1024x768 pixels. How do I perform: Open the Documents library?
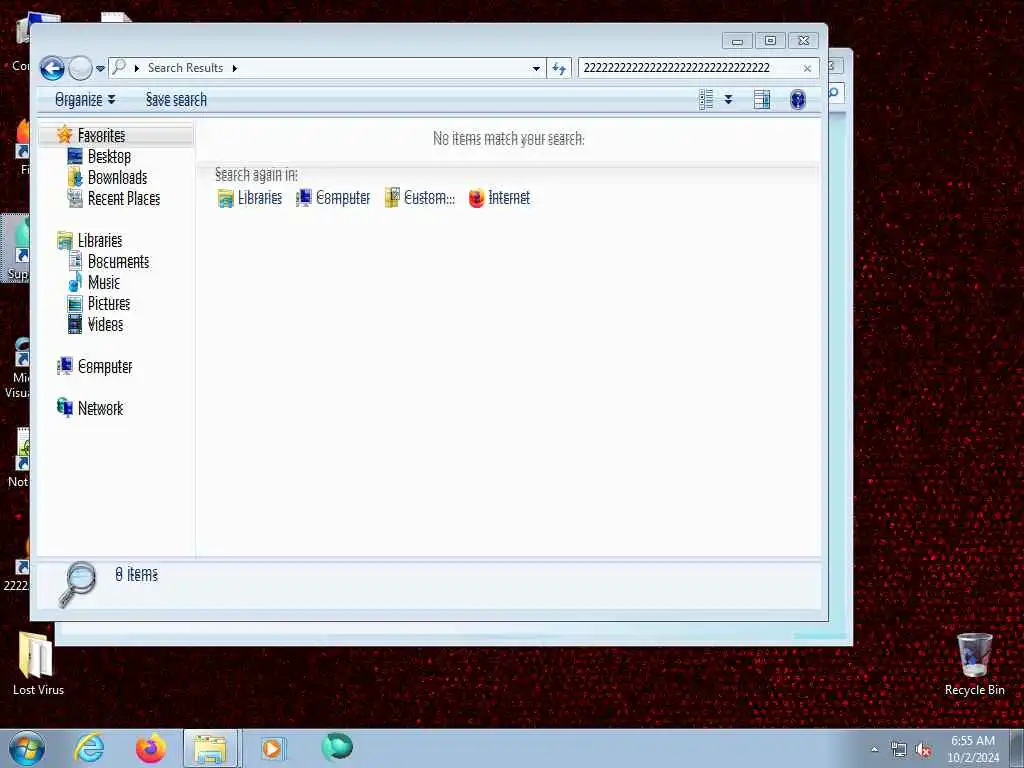(118, 261)
